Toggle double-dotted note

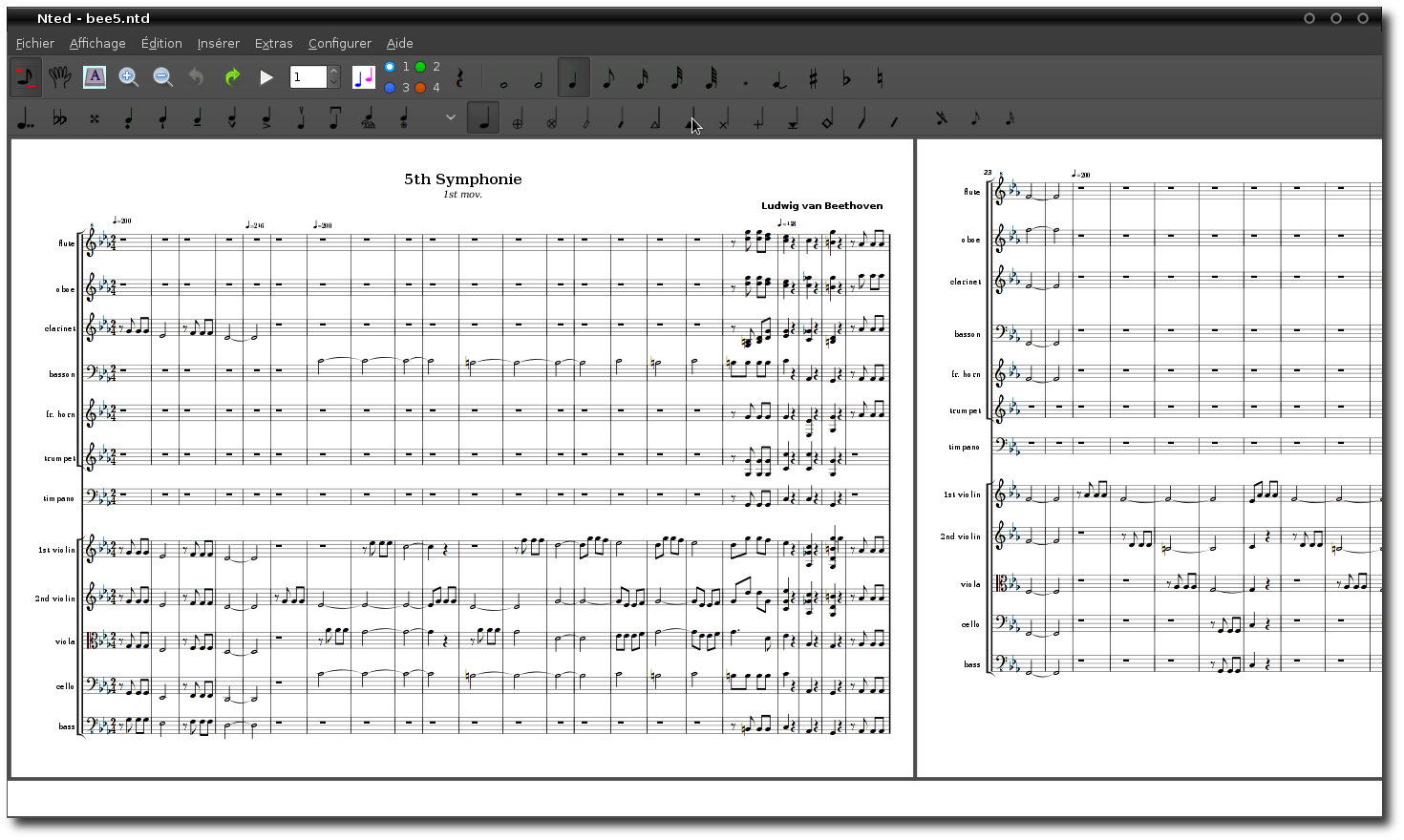point(26,118)
